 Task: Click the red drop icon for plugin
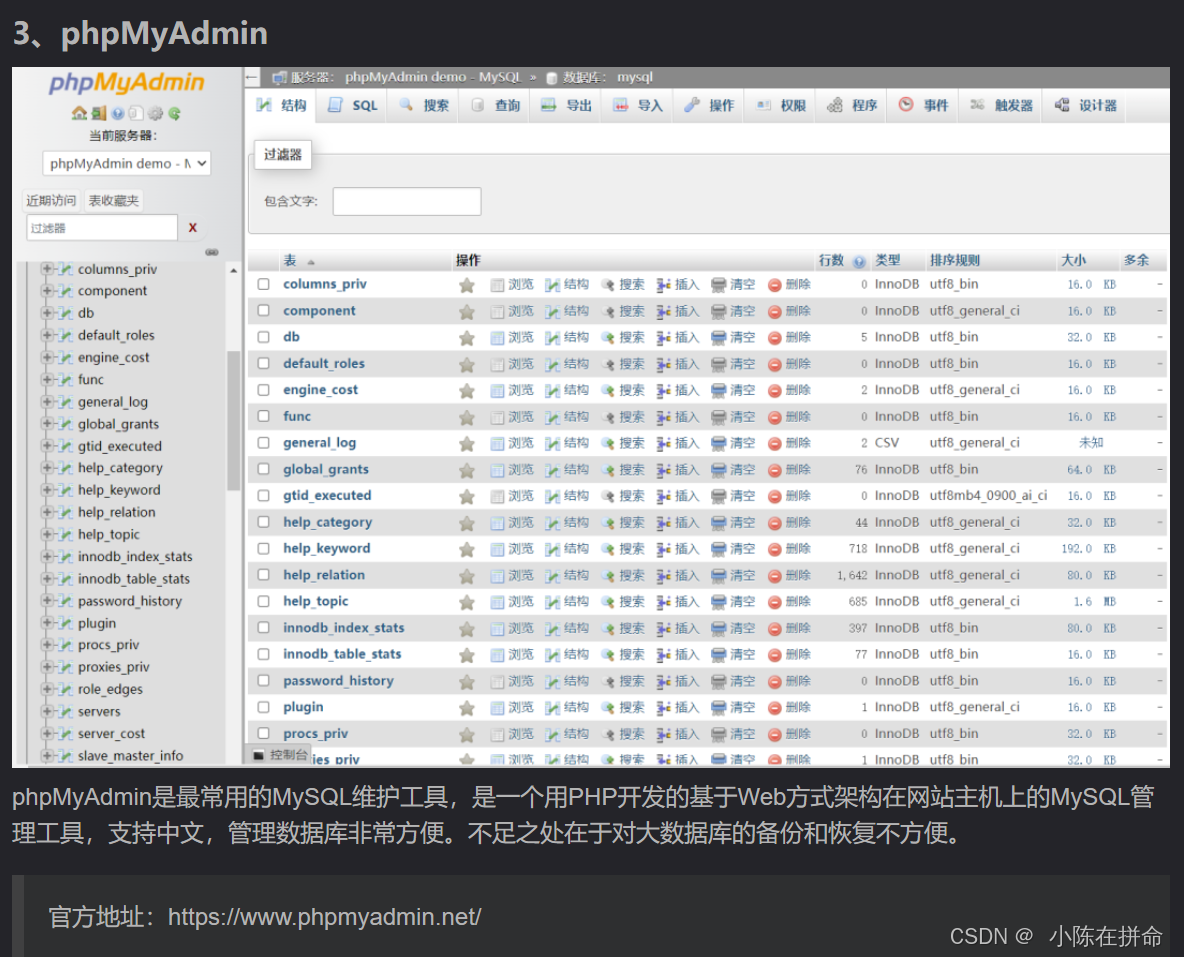[775, 708]
